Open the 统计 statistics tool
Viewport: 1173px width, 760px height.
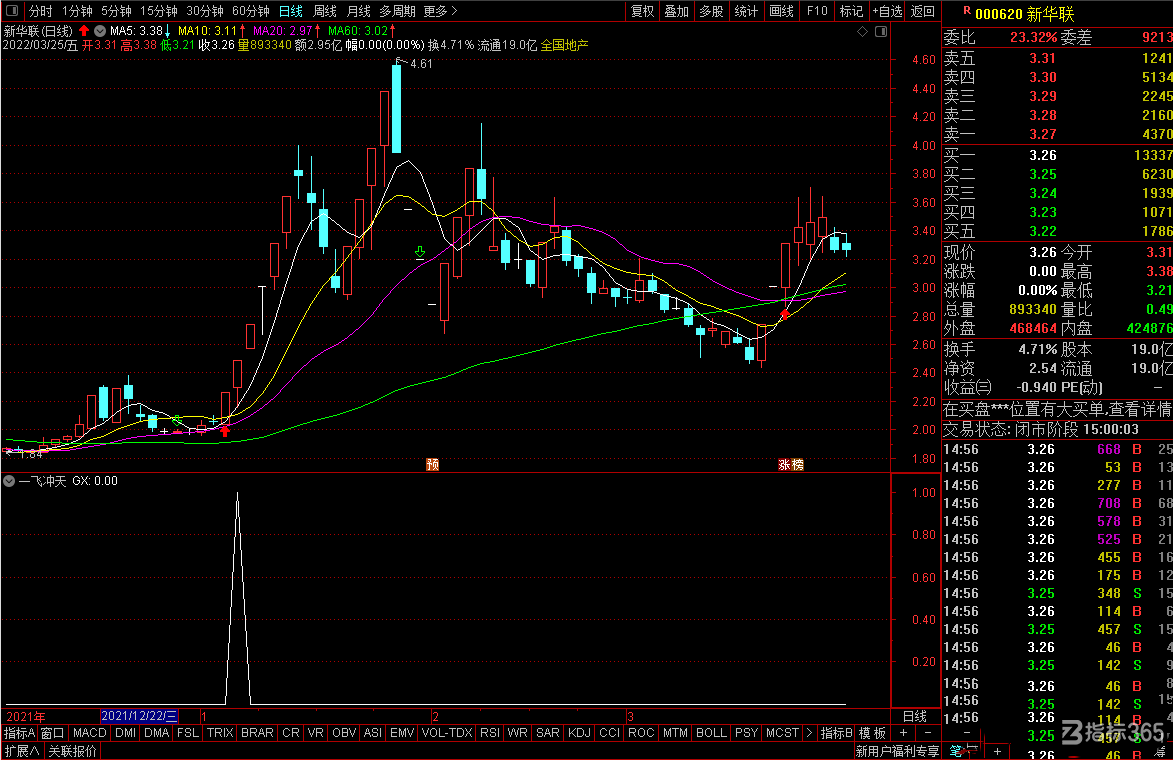(x=746, y=11)
